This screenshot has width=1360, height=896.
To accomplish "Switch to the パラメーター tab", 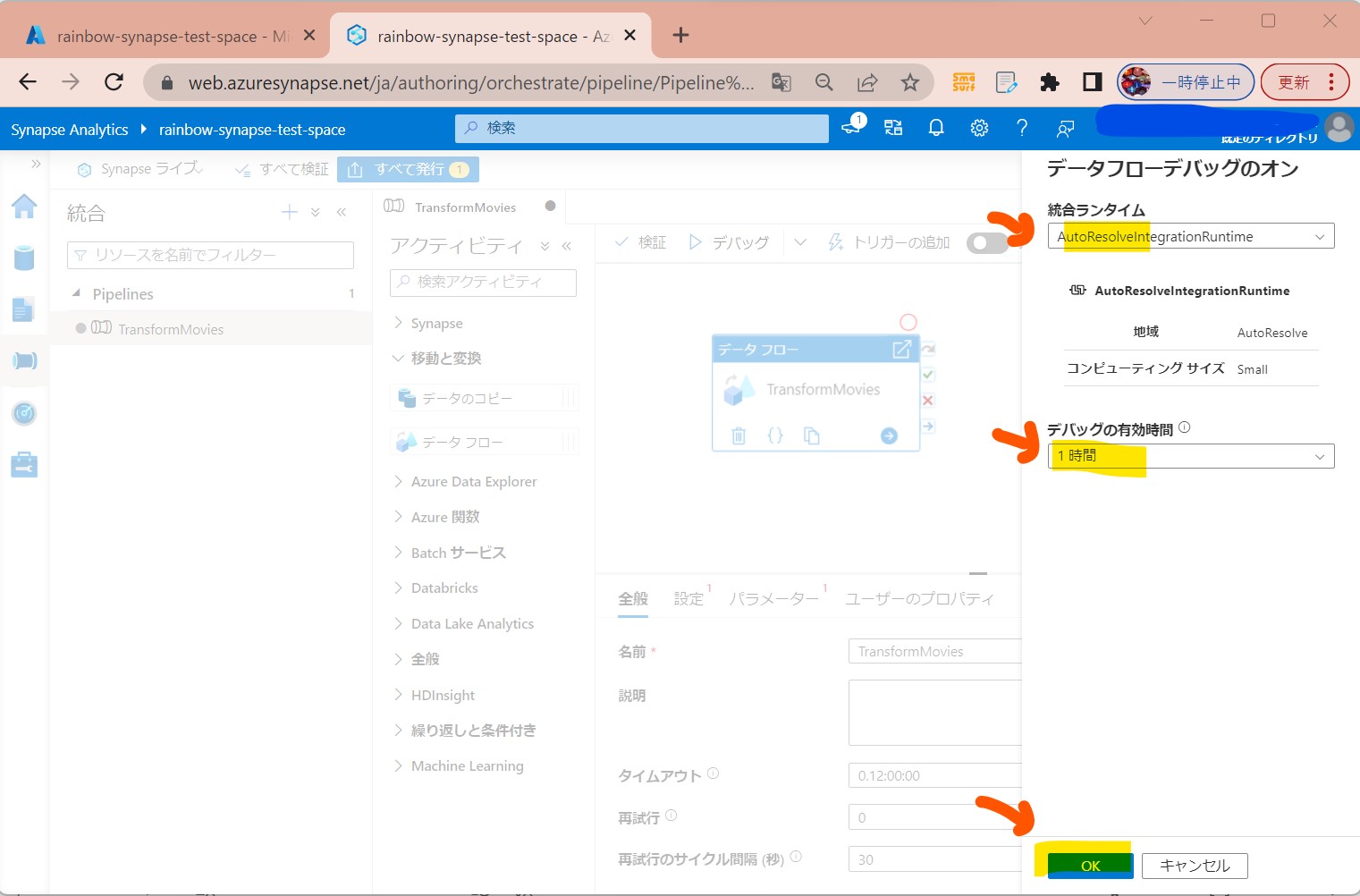I will 773,599.
